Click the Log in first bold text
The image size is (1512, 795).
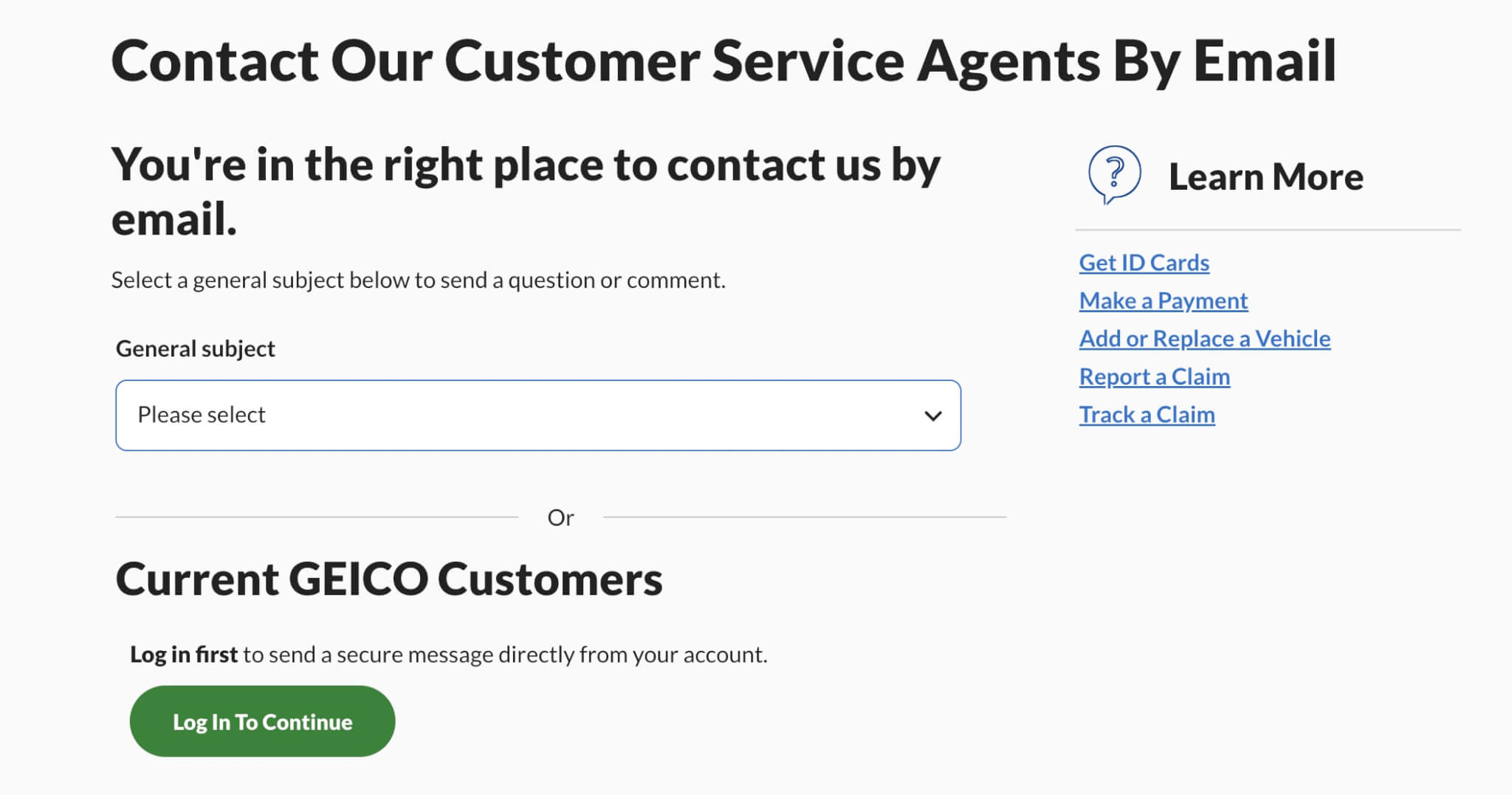pyautogui.click(x=183, y=653)
